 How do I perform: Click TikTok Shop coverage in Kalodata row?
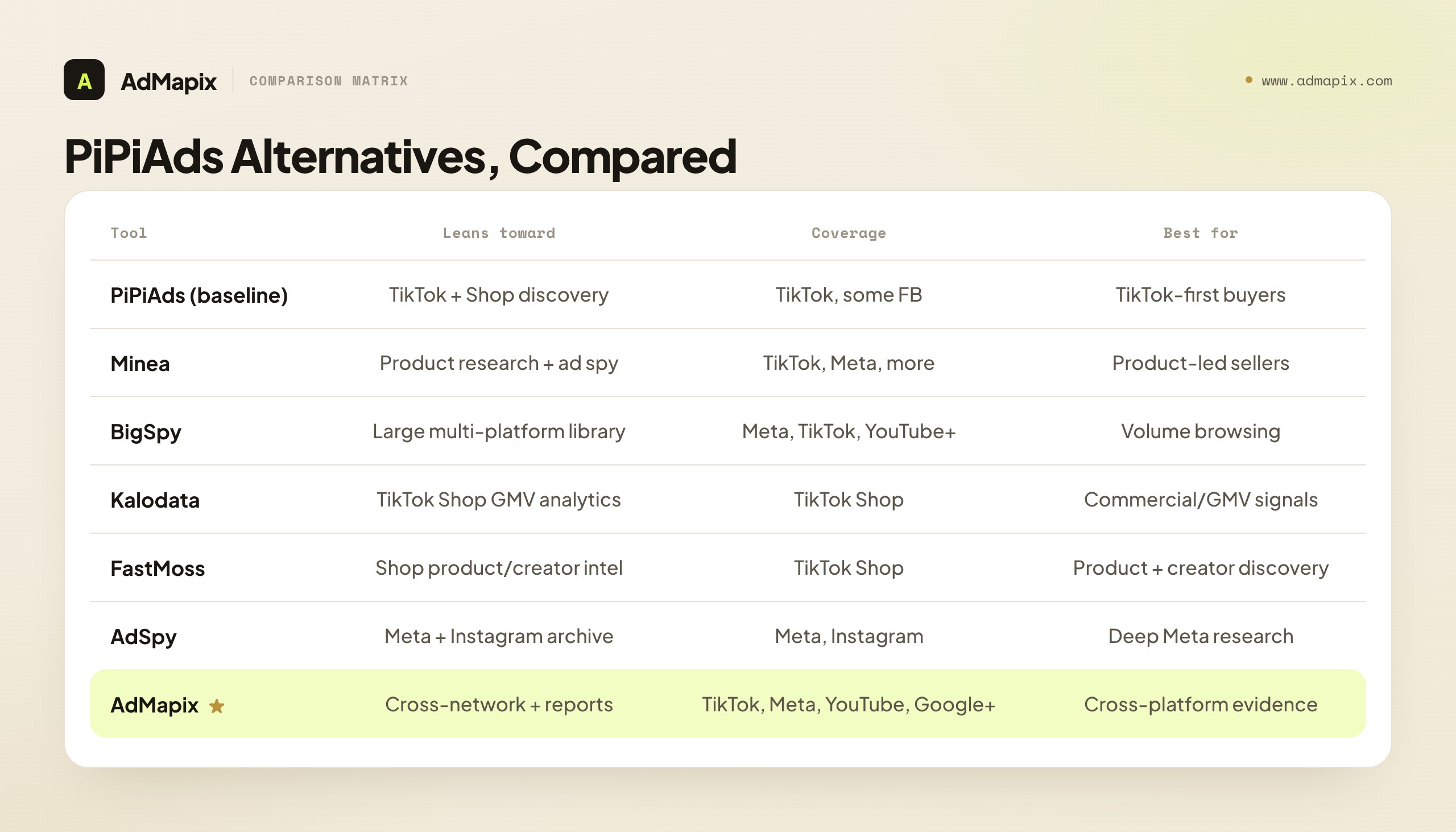(x=849, y=500)
